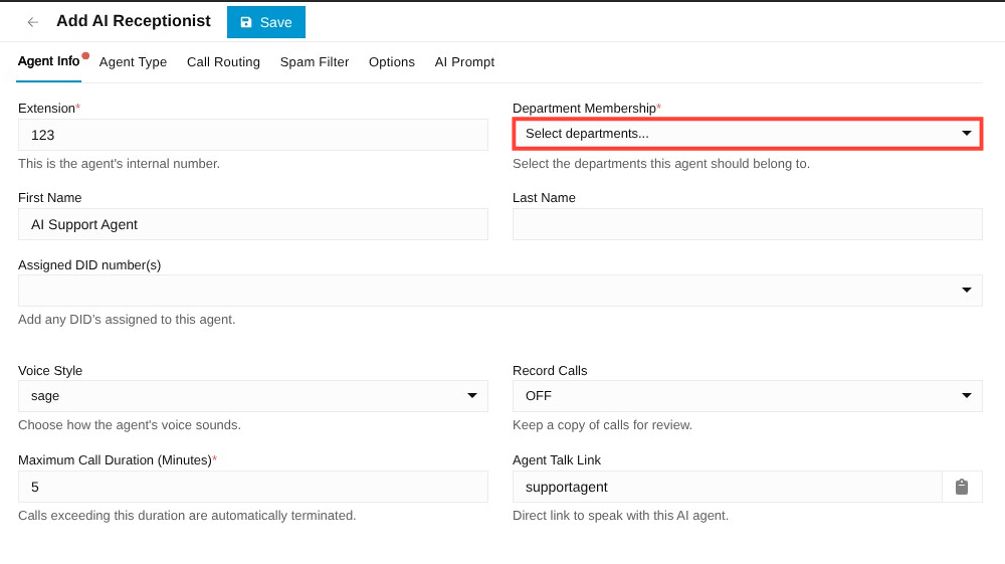The image size is (1005, 564).
Task: Click the Extension input field
Action: (x=253, y=135)
